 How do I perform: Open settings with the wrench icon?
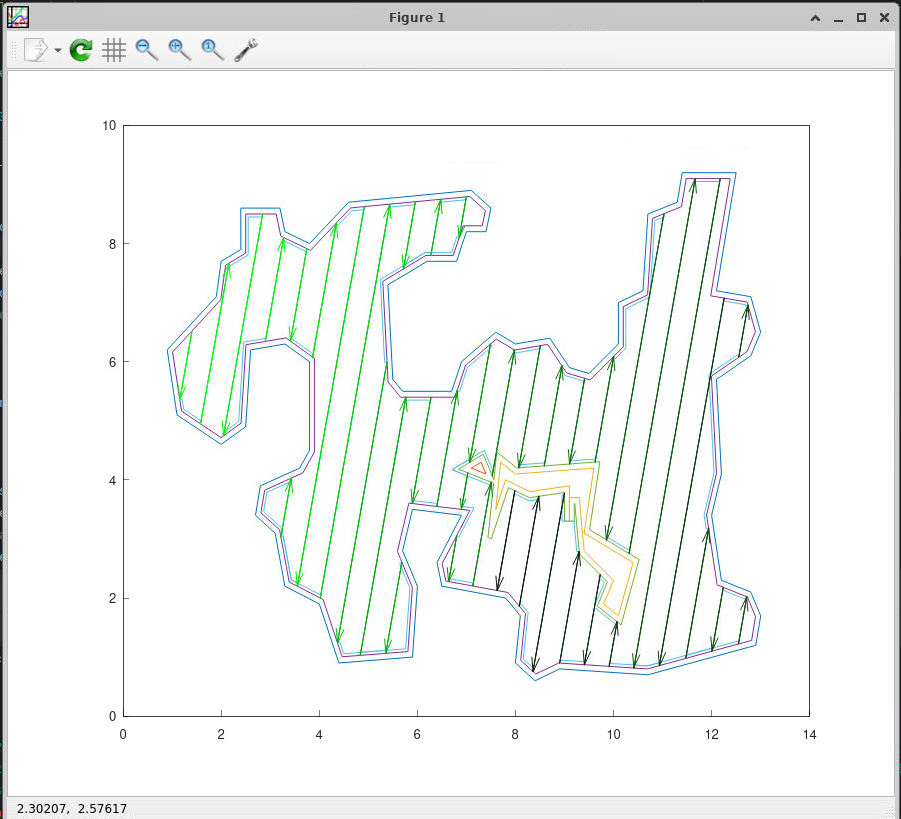pyautogui.click(x=246, y=50)
